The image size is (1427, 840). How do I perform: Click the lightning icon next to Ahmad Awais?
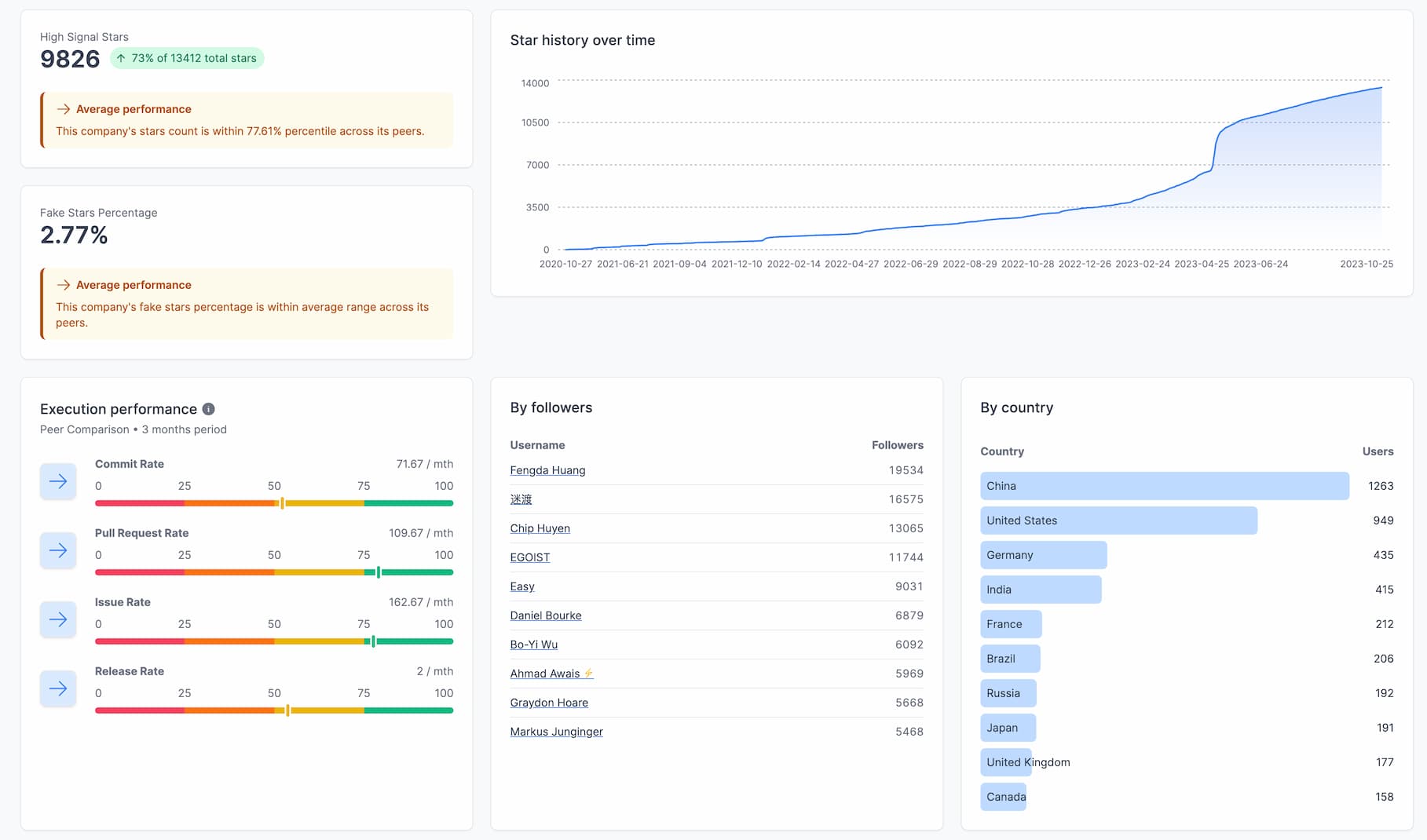coord(588,673)
